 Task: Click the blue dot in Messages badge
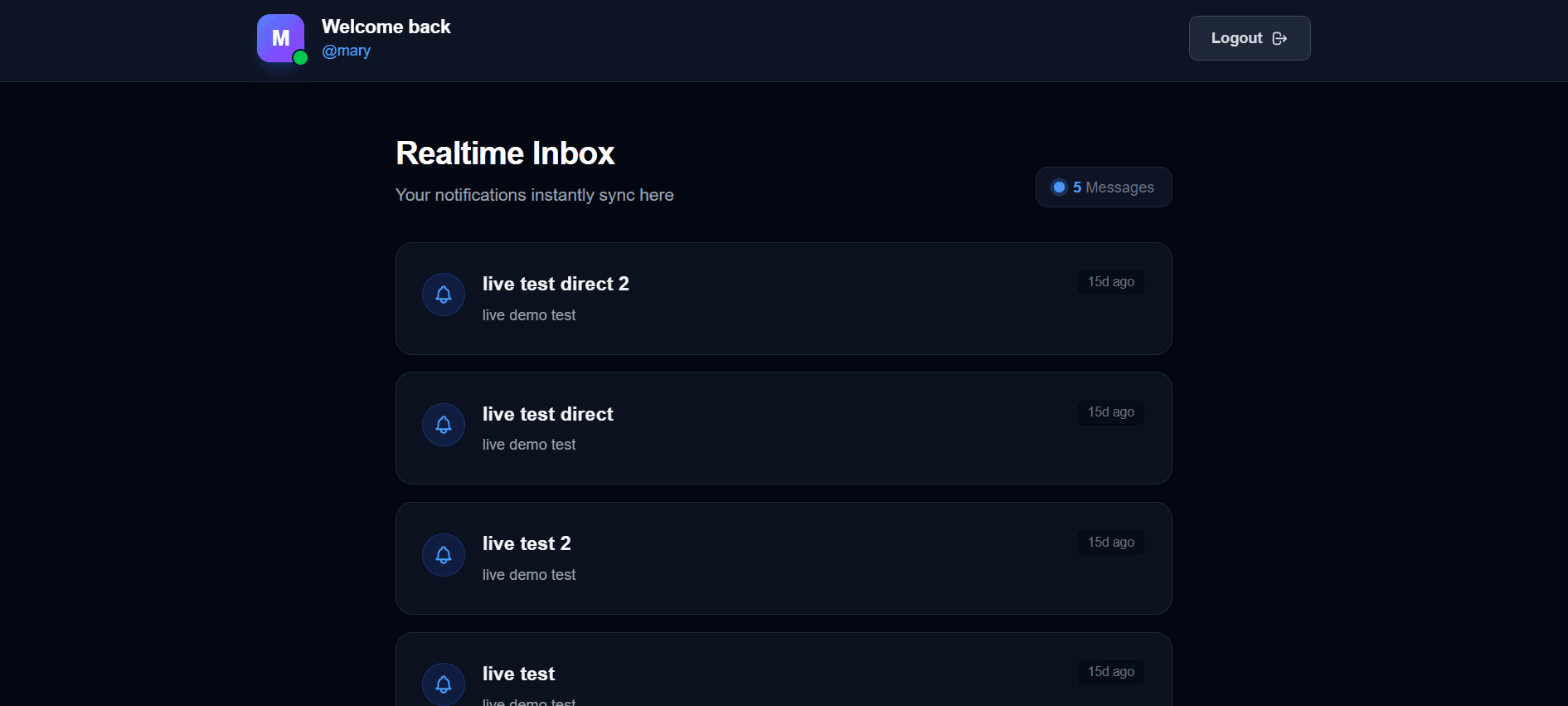click(1059, 187)
